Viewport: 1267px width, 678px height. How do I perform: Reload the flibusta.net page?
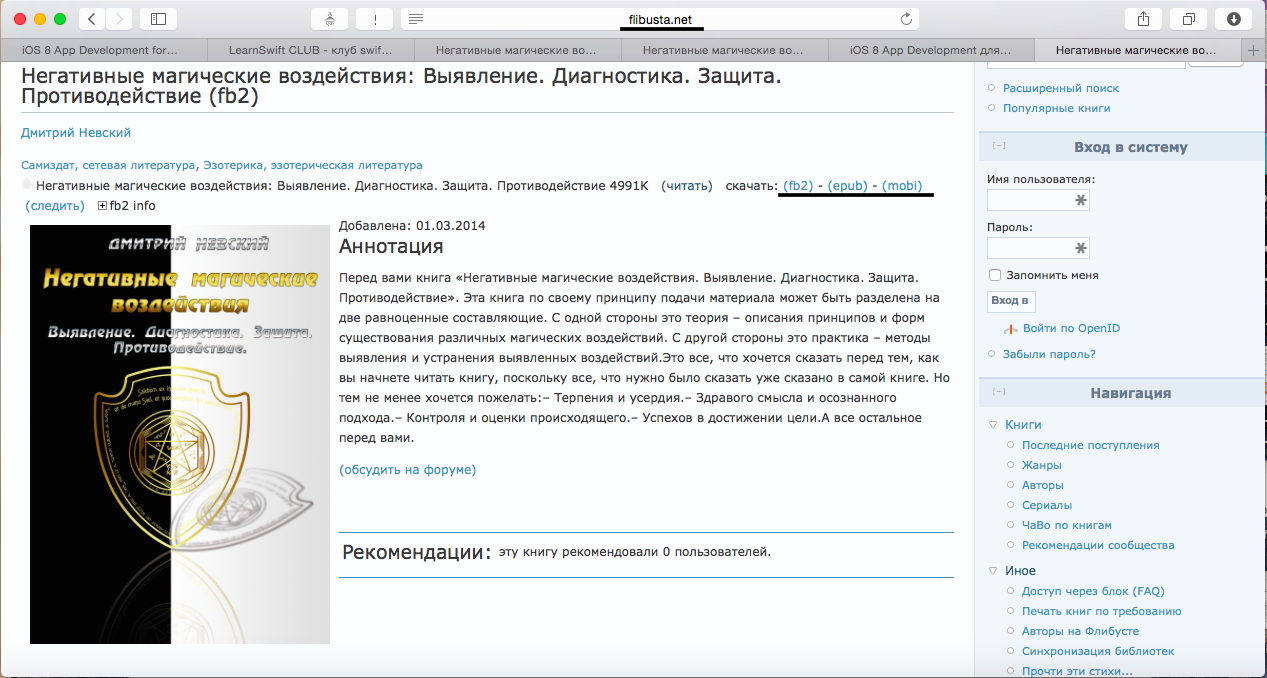coord(905,18)
